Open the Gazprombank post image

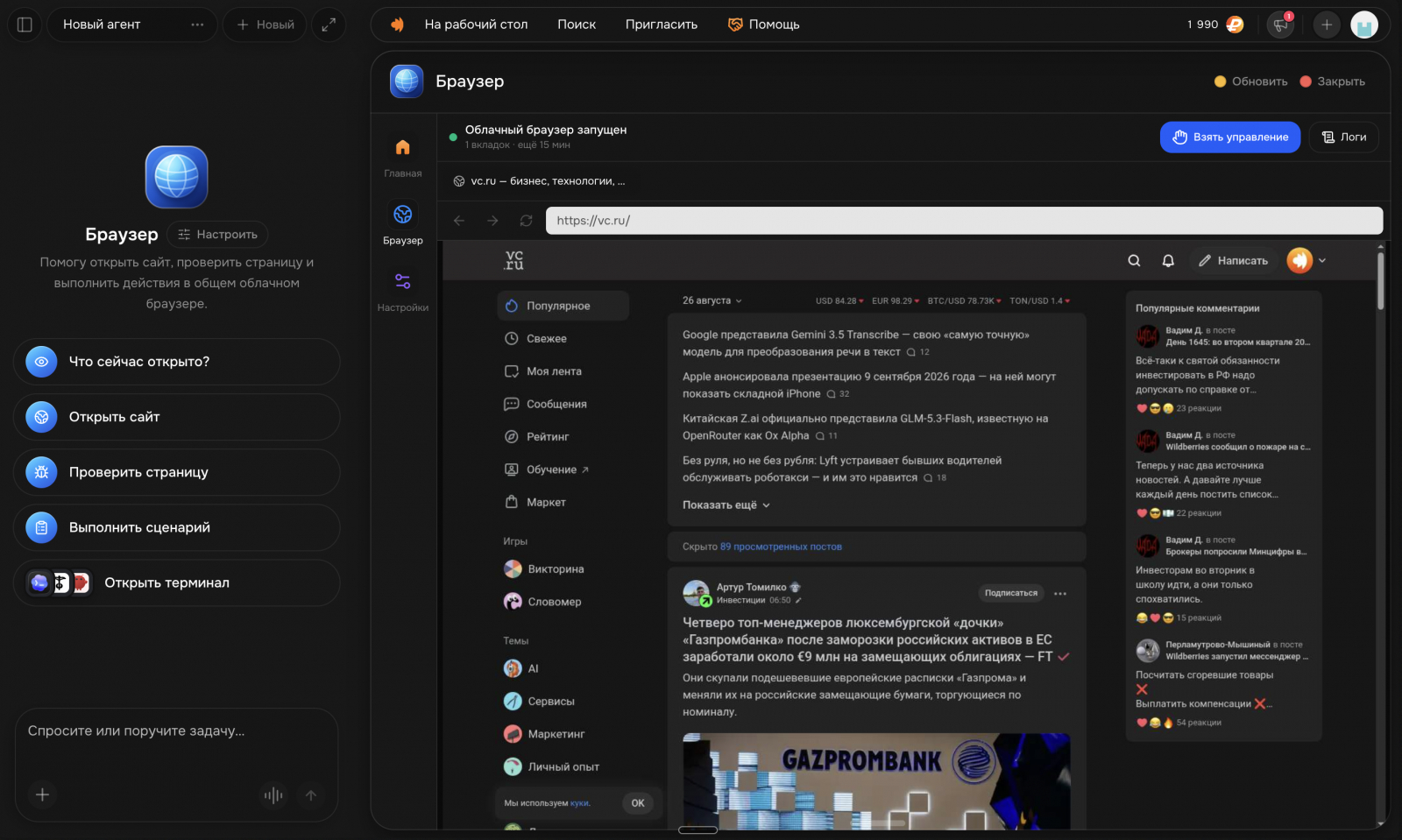pyautogui.click(x=876, y=781)
